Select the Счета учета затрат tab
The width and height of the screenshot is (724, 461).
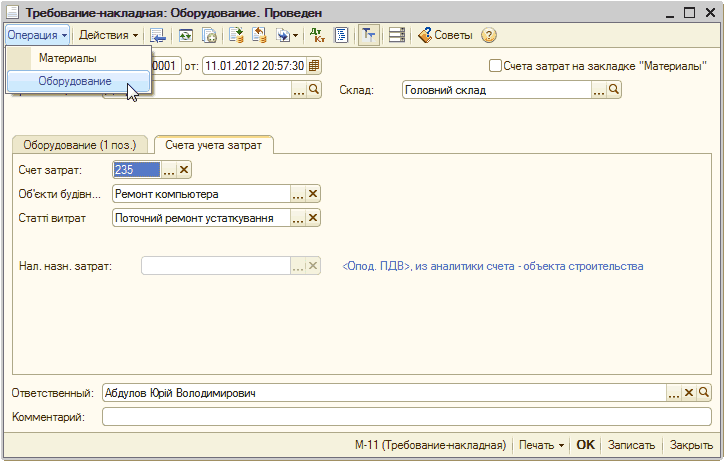tap(214, 145)
